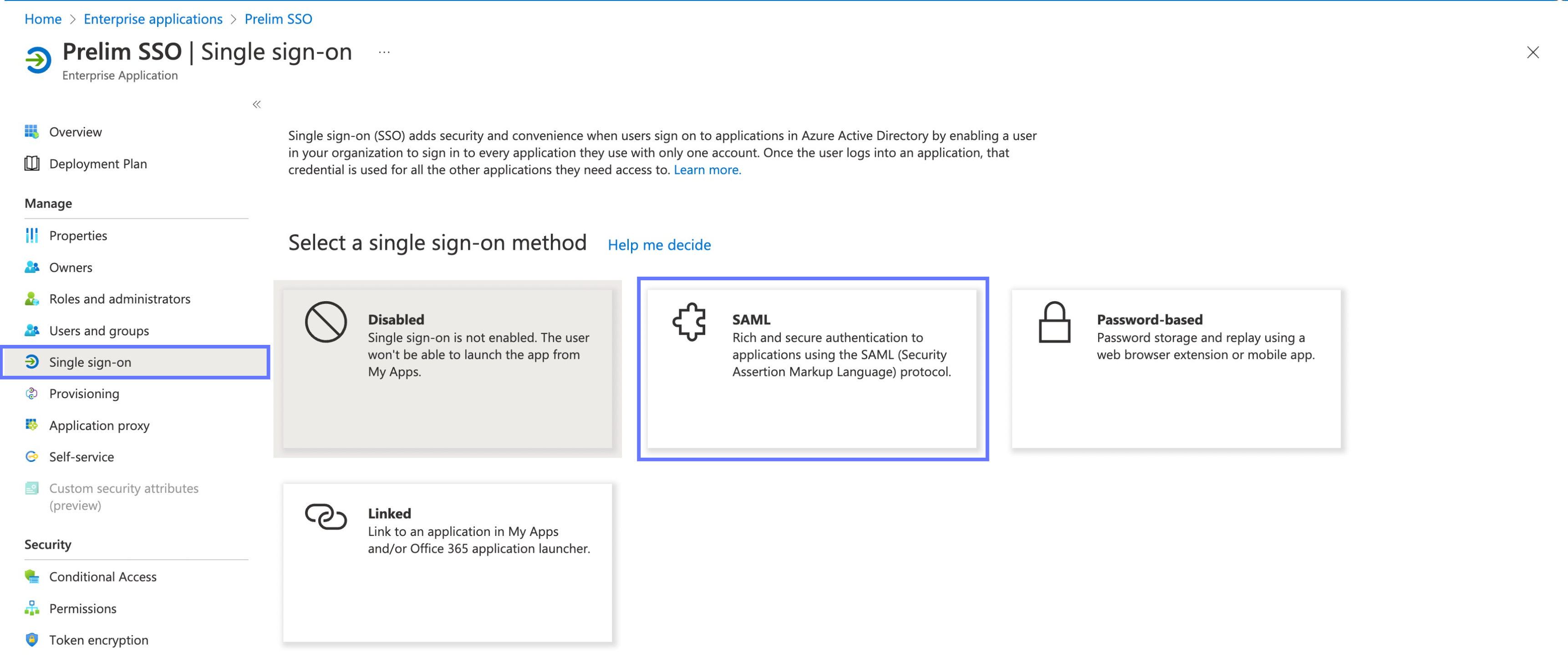
Task: Click the Single sign-on arrow icon in sidebar
Action: (32, 362)
